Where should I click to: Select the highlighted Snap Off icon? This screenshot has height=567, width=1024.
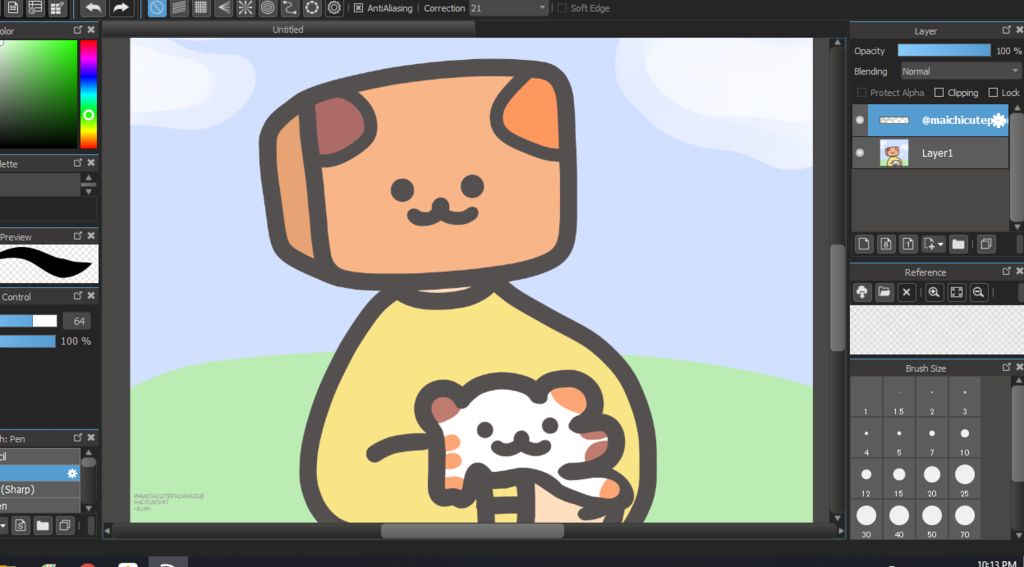pyautogui.click(x=157, y=8)
